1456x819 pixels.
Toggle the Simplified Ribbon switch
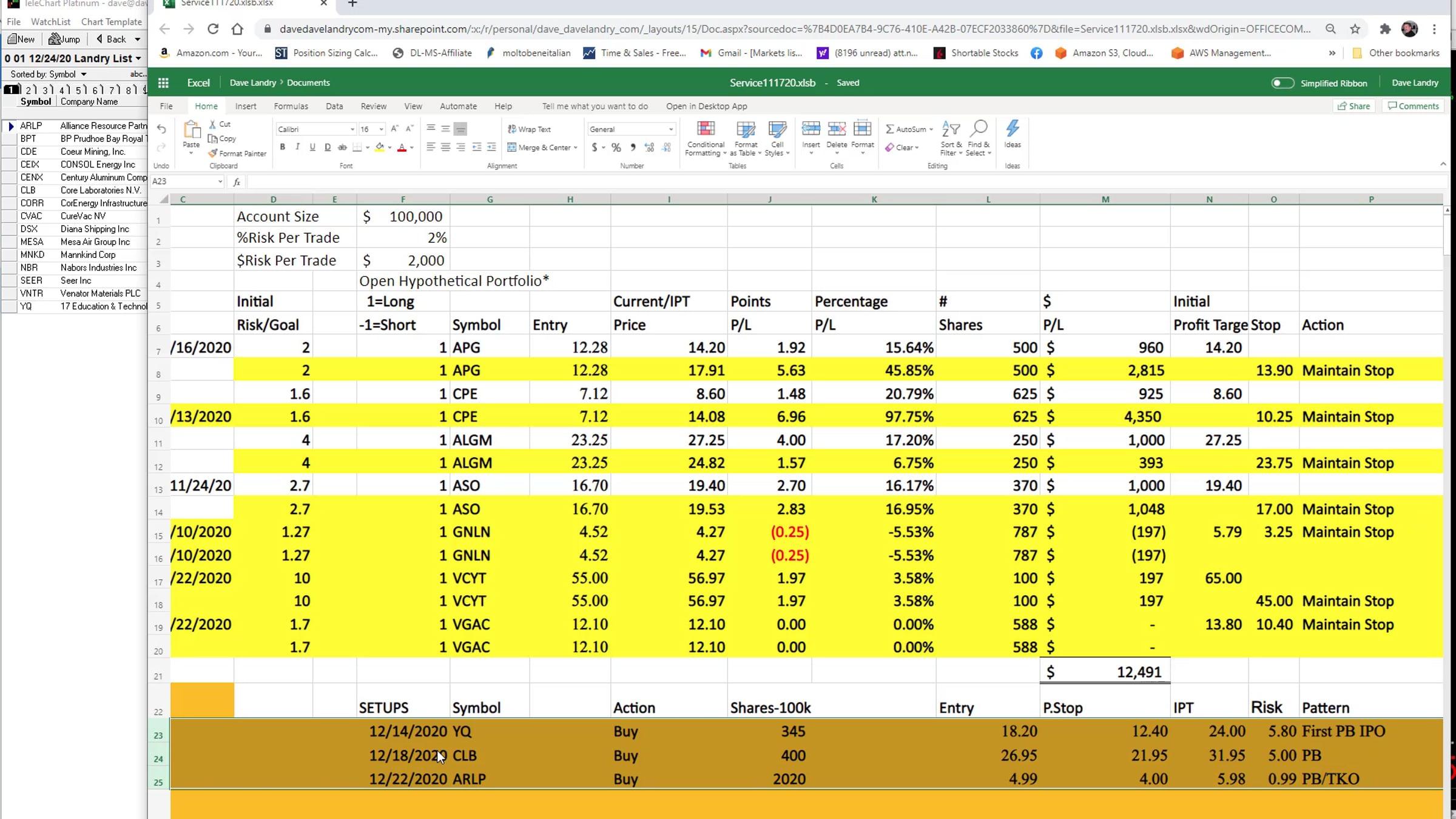(1282, 83)
